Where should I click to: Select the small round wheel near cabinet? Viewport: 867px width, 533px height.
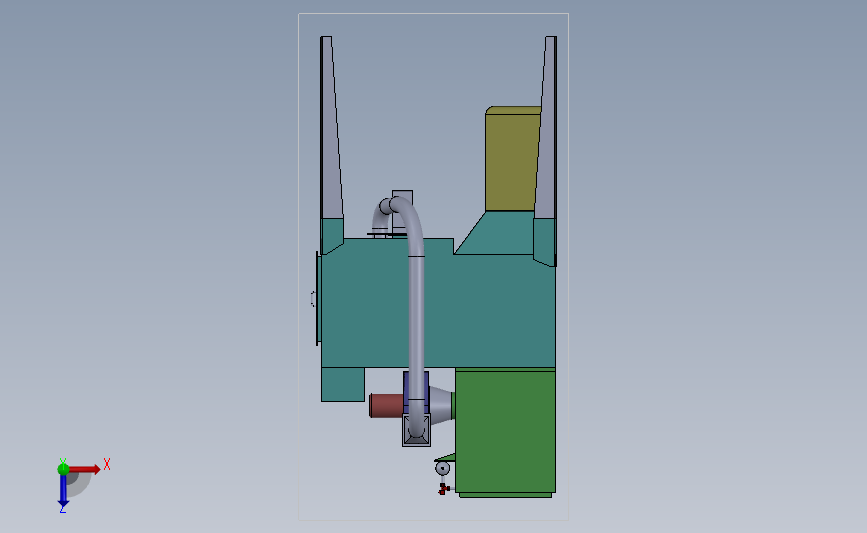click(442, 469)
